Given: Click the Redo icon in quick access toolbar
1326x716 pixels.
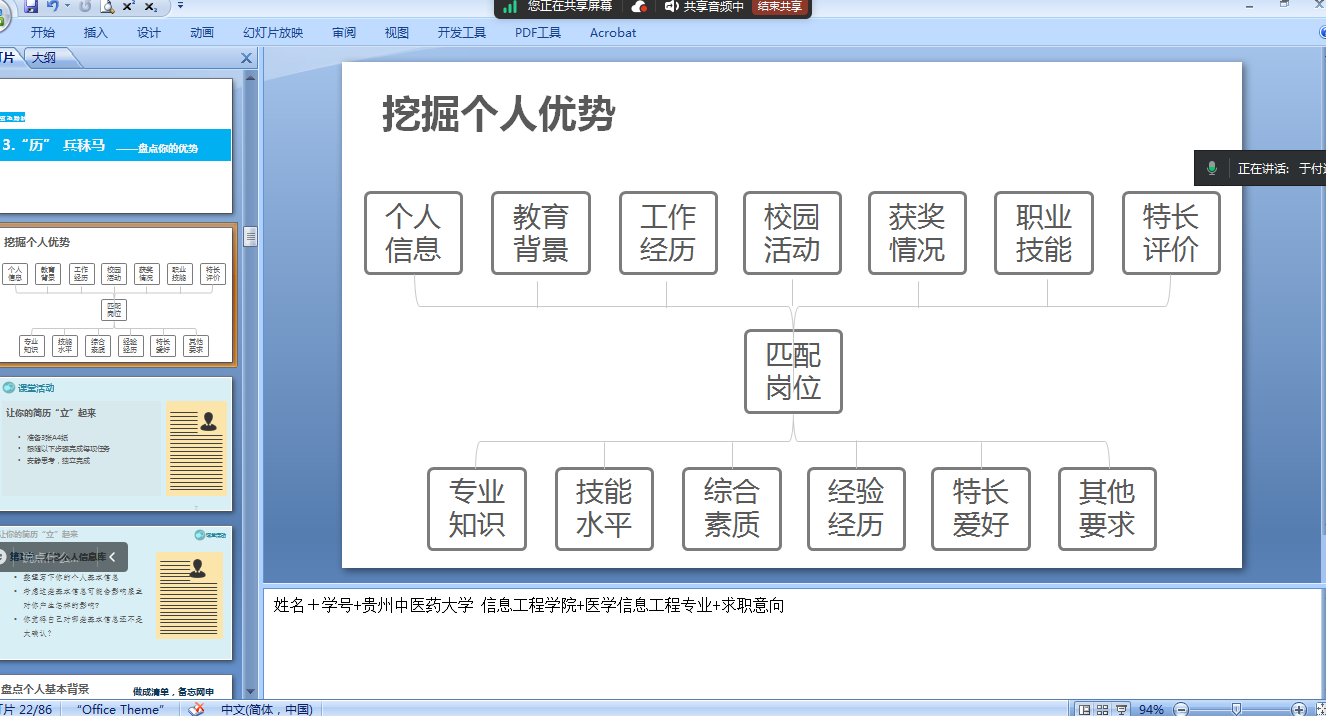Looking at the screenshot, I should (x=85, y=6).
